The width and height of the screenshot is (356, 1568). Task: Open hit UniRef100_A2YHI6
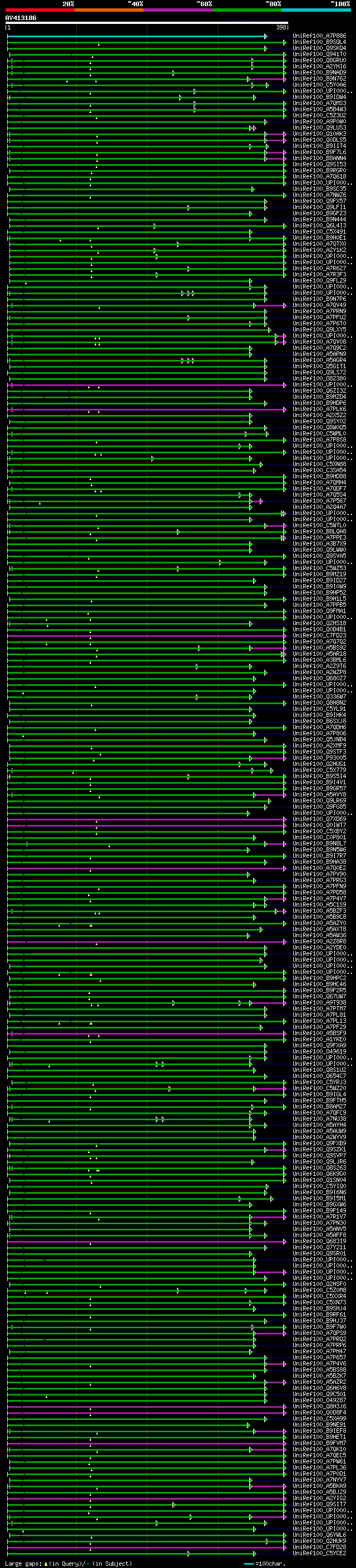pyautogui.click(x=319, y=67)
